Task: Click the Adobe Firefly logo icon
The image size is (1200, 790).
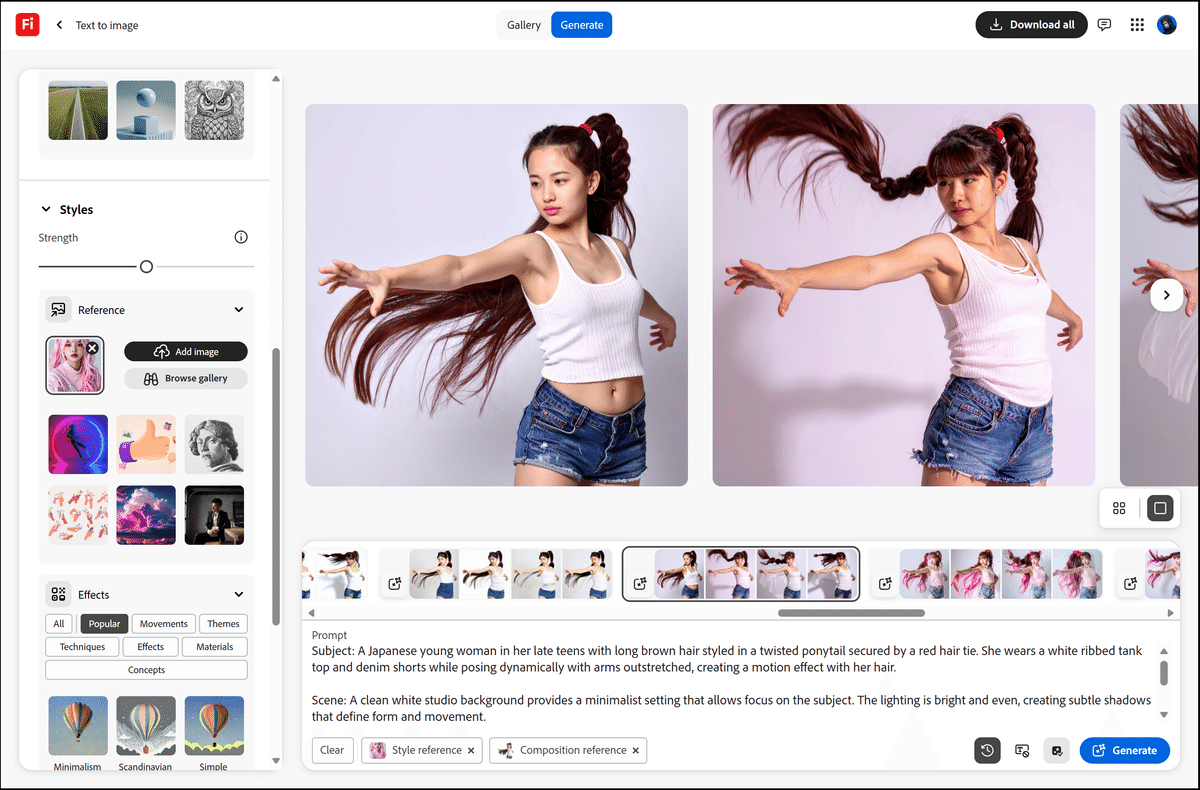Action: (28, 25)
